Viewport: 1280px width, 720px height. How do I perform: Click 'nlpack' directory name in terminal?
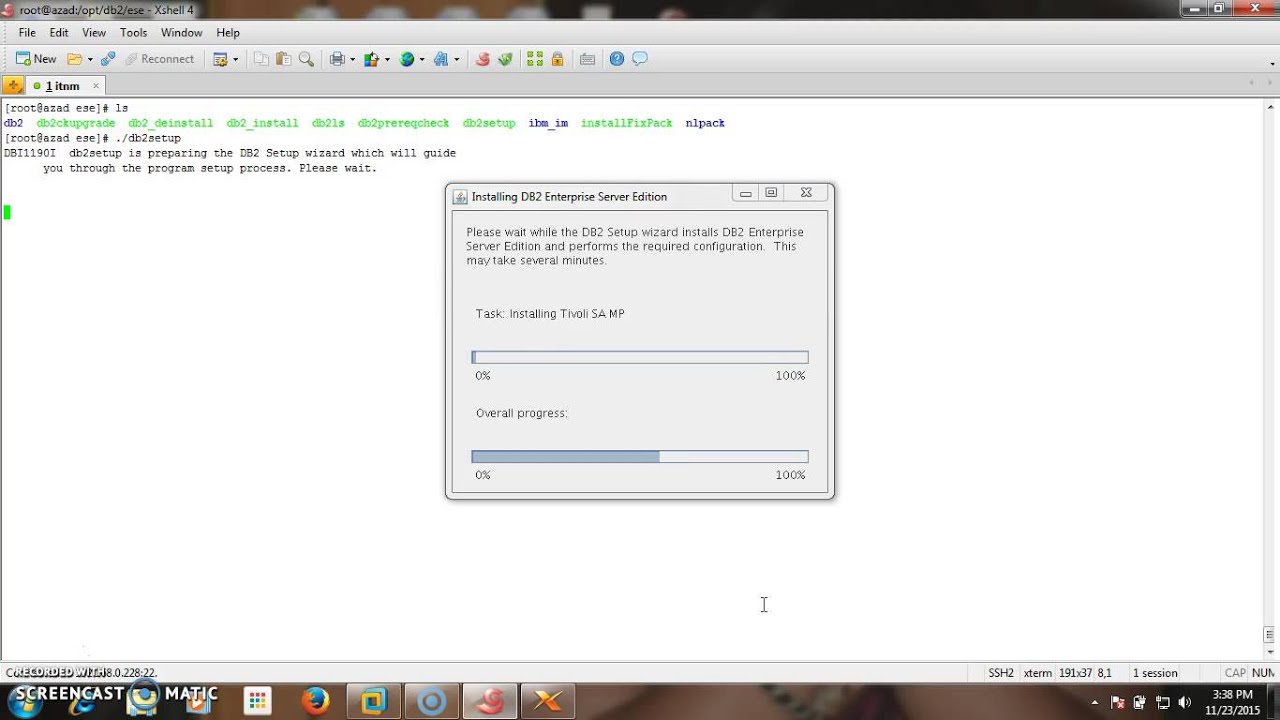(705, 123)
